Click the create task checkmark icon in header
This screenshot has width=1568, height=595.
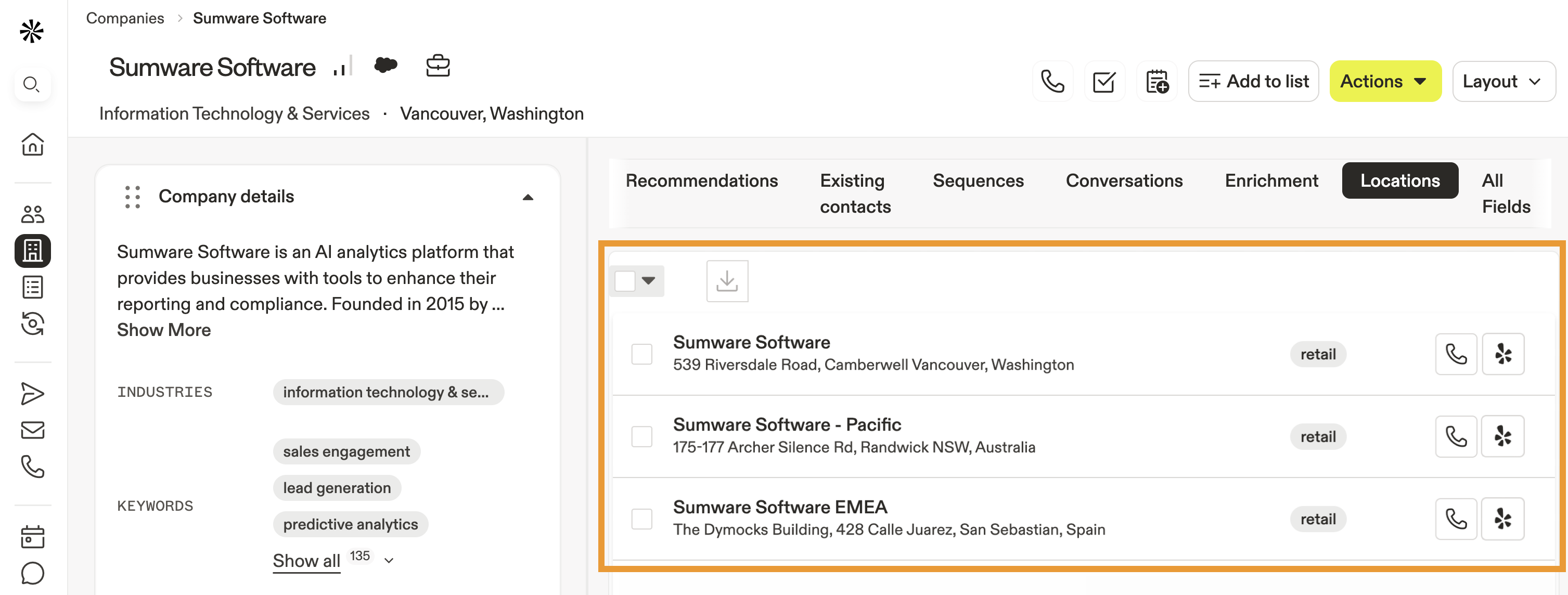pyautogui.click(x=1104, y=82)
